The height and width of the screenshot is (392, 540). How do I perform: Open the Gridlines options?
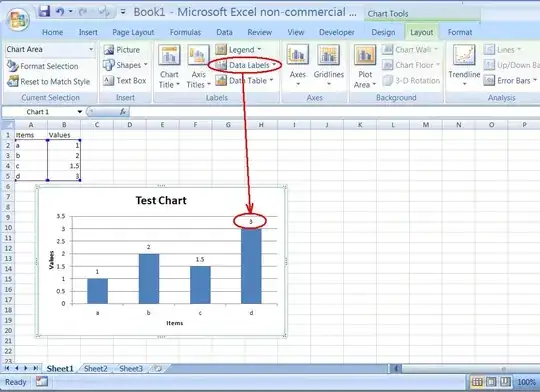point(329,65)
